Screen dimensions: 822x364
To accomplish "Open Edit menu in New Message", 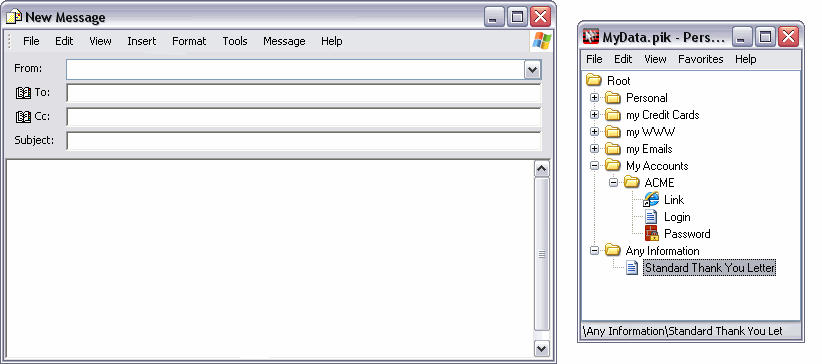I will (64, 41).
